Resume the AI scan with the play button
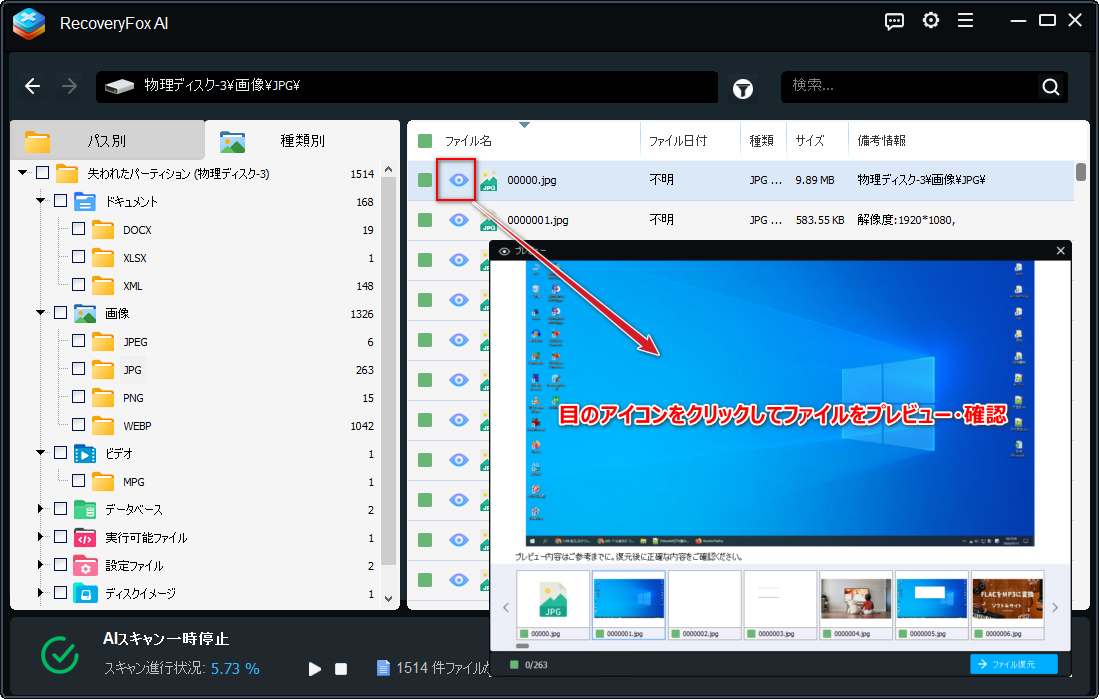The image size is (1099, 699). point(315,669)
